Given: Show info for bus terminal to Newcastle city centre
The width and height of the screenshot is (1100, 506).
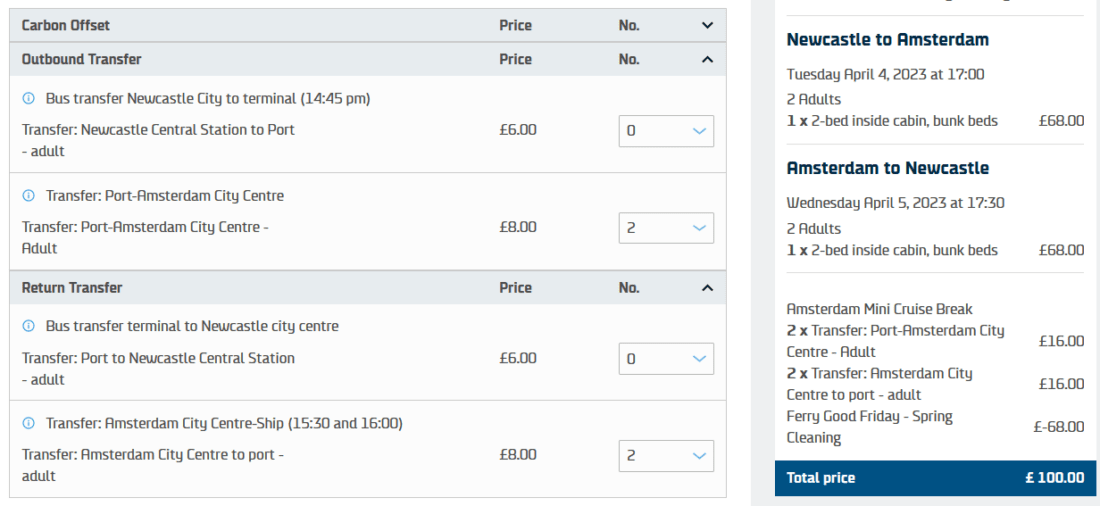Looking at the screenshot, I should pos(28,326).
